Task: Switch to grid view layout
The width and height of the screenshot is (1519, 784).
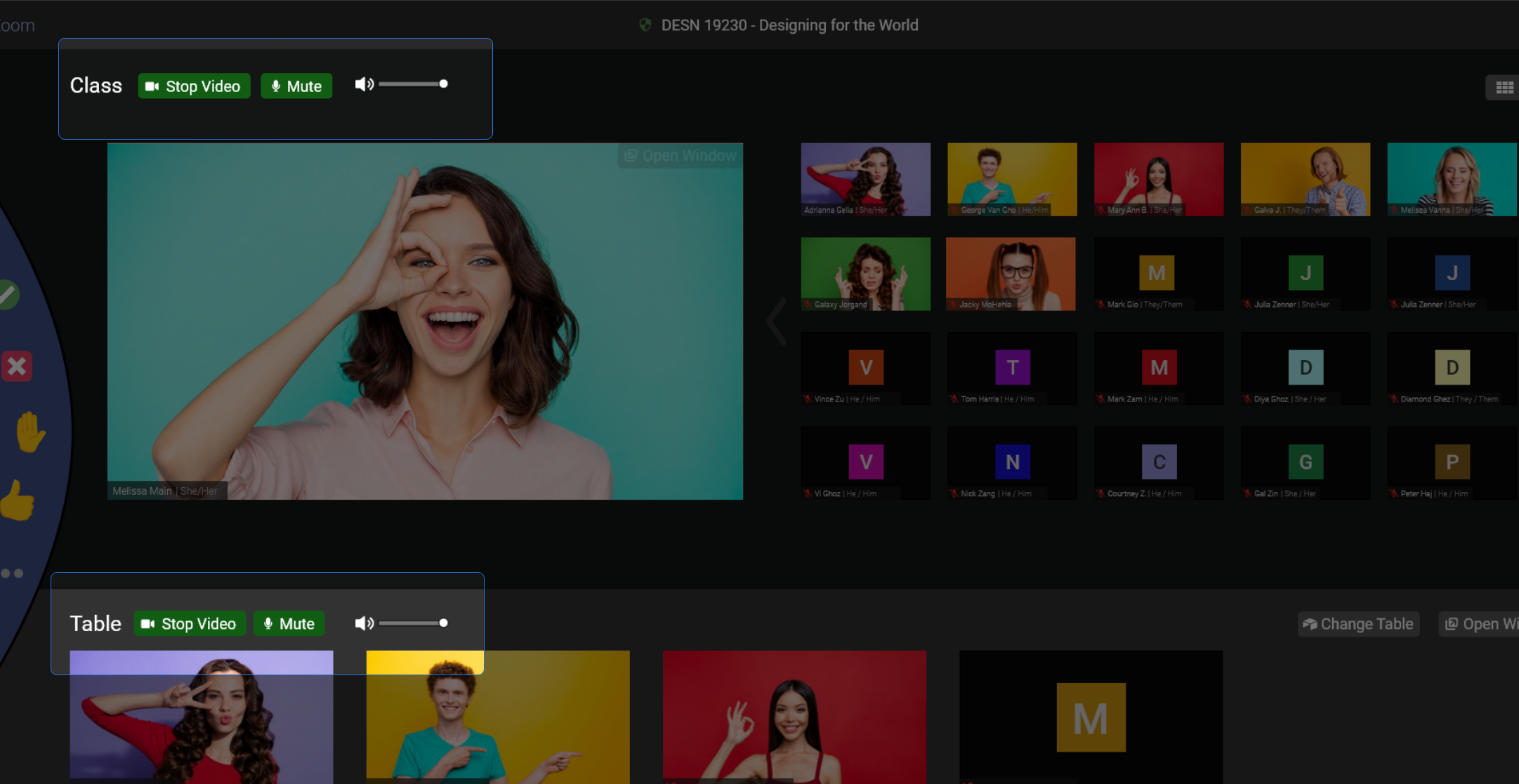Action: 1504,86
